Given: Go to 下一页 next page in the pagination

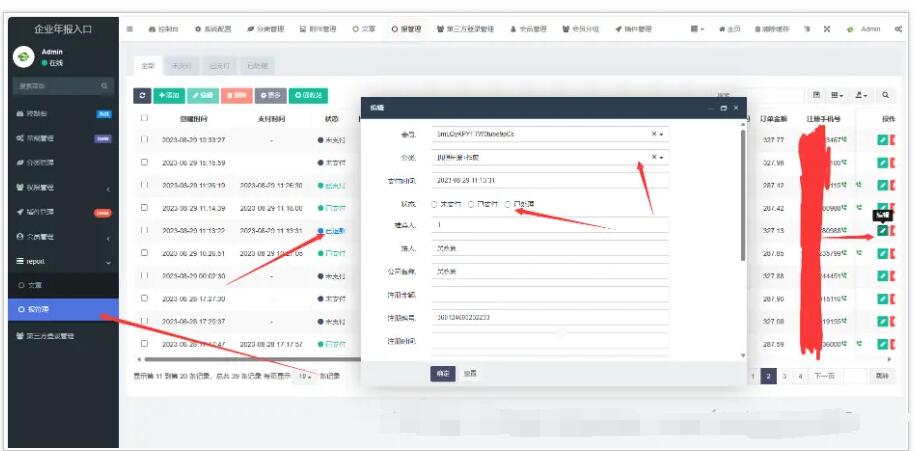Looking at the screenshot, I should (x=824, y=376).
